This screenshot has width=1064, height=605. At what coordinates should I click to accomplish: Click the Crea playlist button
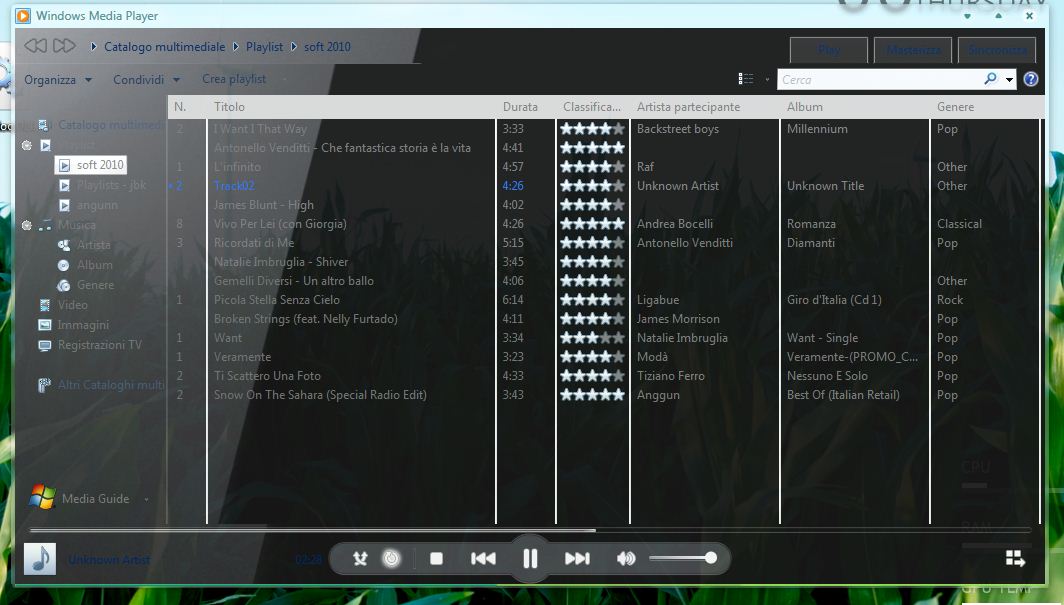pyautogui.click(x=234, y=79)
